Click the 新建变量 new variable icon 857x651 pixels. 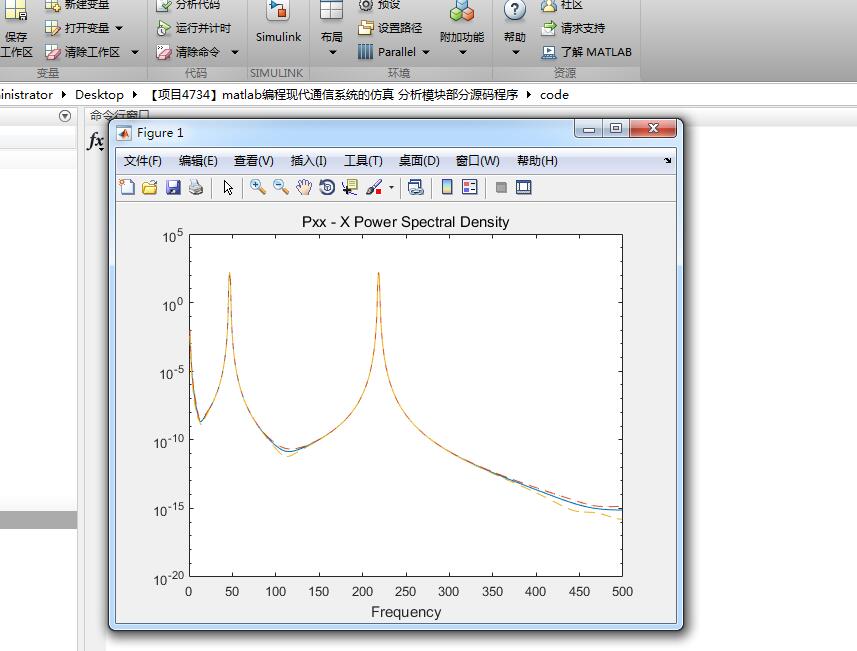(x=52, y=5)
